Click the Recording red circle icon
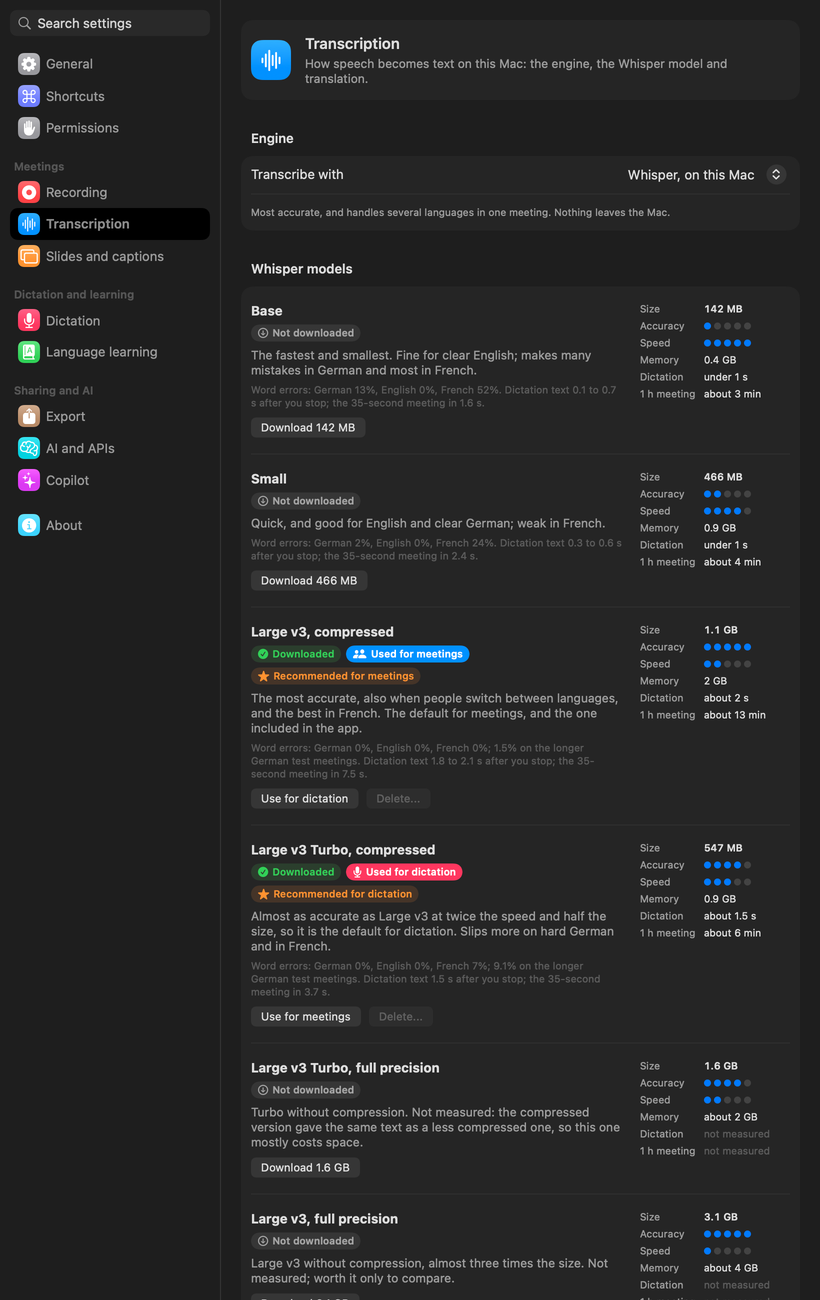 tap(29, 192)
